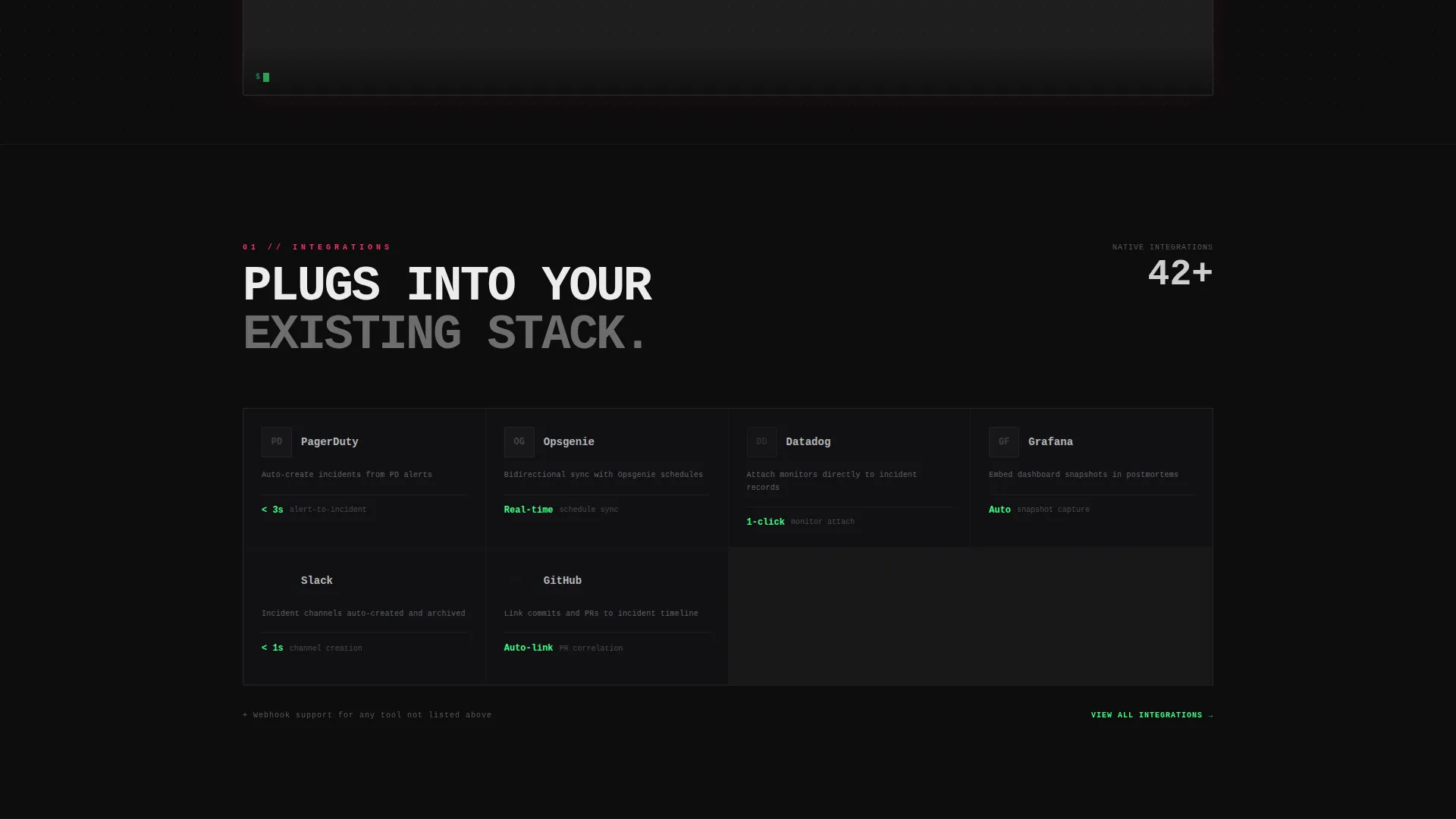Click the '42+' native integrations count

tap(1181, 274)
